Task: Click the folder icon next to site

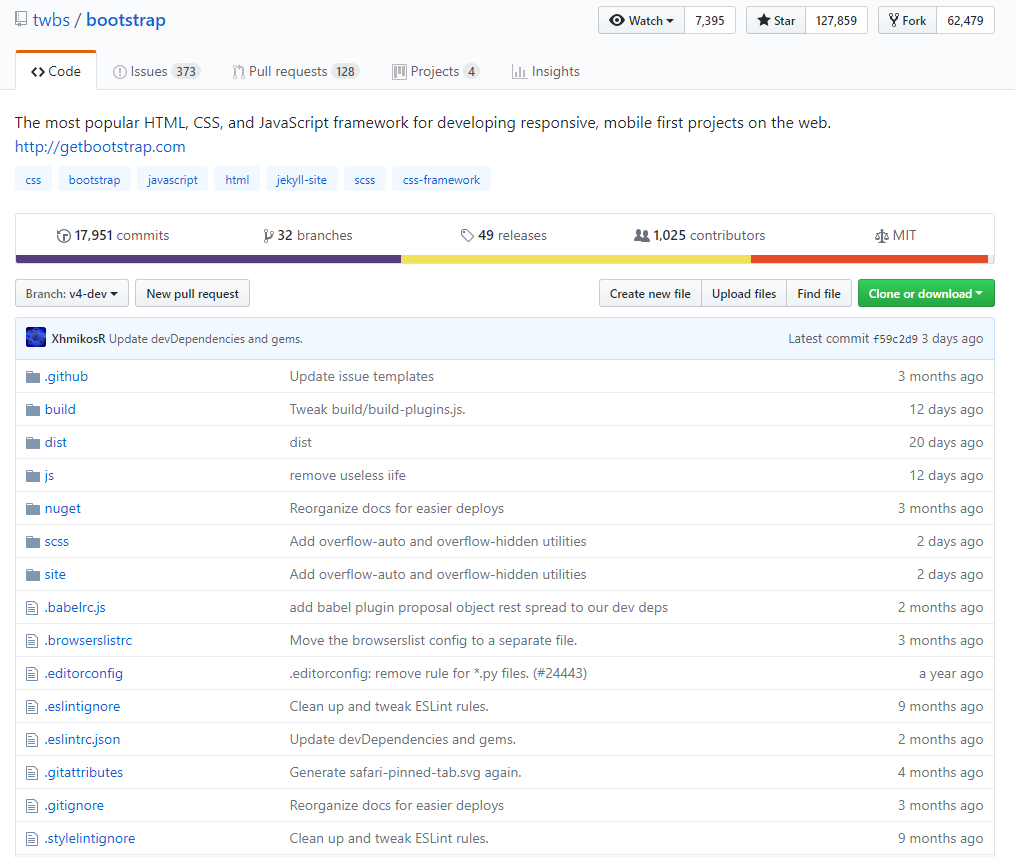Action: tap(33, 575)
